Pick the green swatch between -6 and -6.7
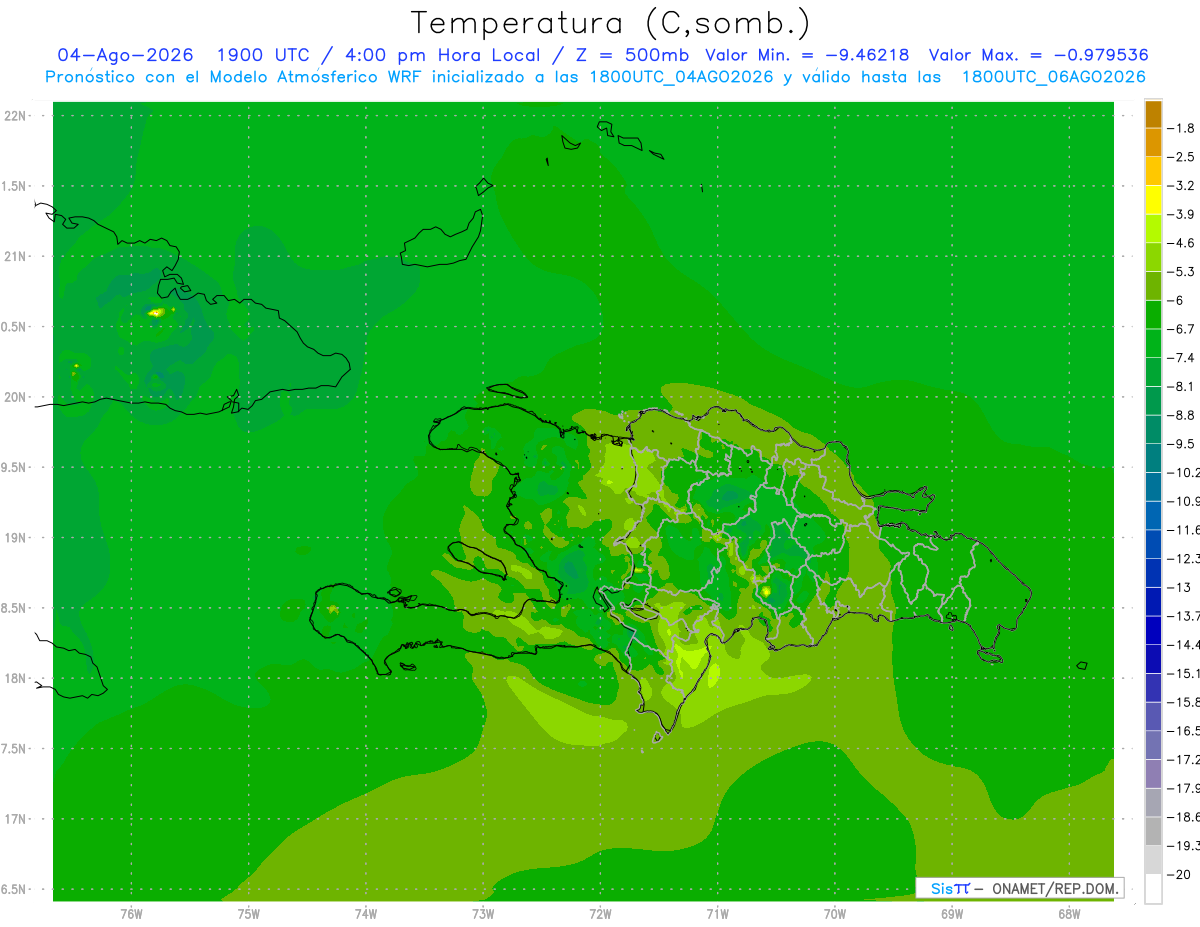 coord(1153,314)
